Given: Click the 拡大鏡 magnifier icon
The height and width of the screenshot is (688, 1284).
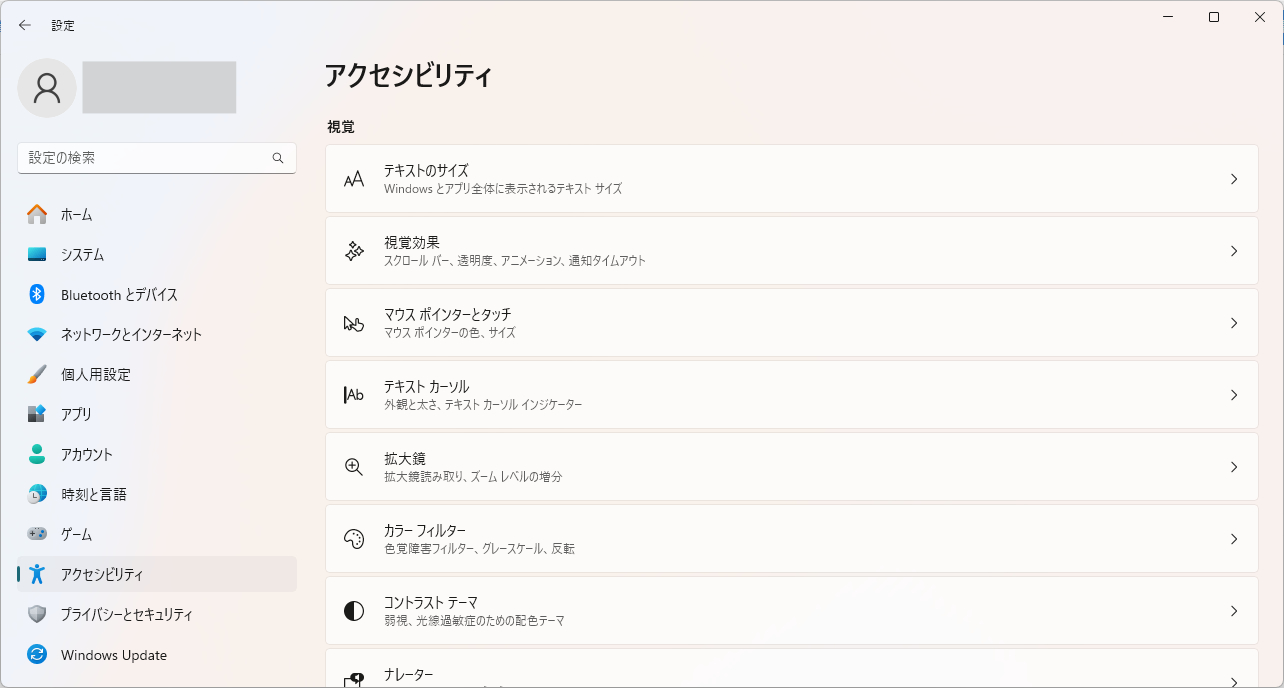Looking at the screenshot, I should point(353,466).
